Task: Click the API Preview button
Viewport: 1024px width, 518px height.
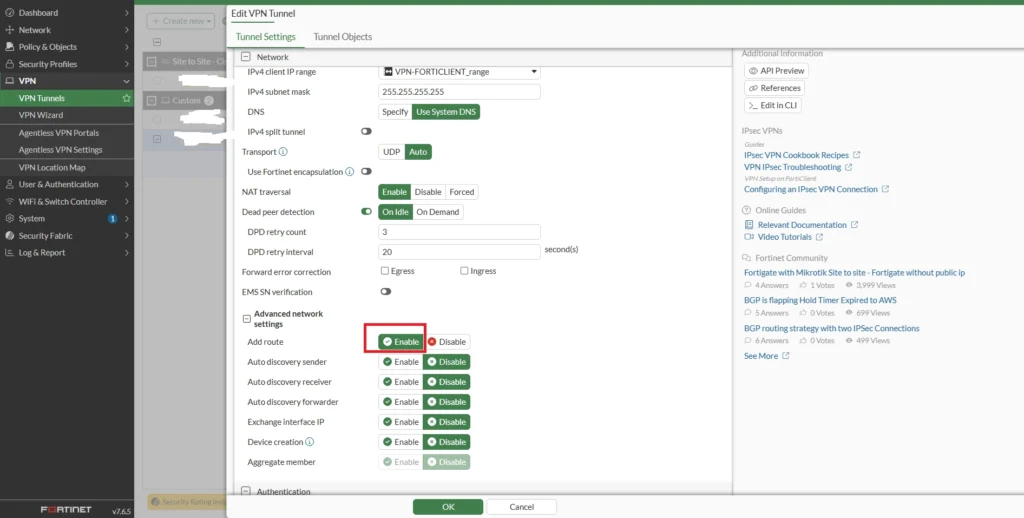Action: 776,71
